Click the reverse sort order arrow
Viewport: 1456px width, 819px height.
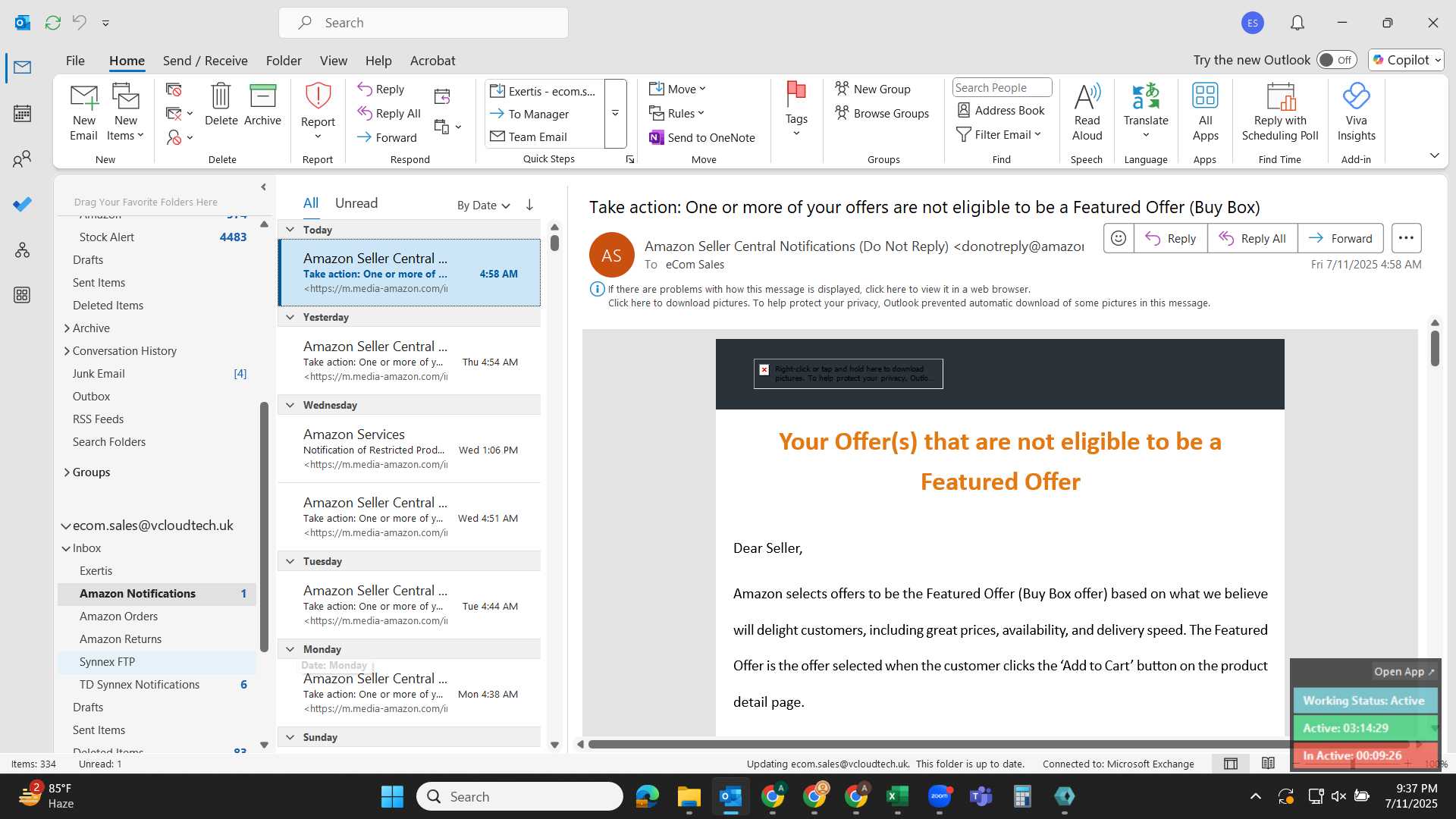(x=529, y=205)
